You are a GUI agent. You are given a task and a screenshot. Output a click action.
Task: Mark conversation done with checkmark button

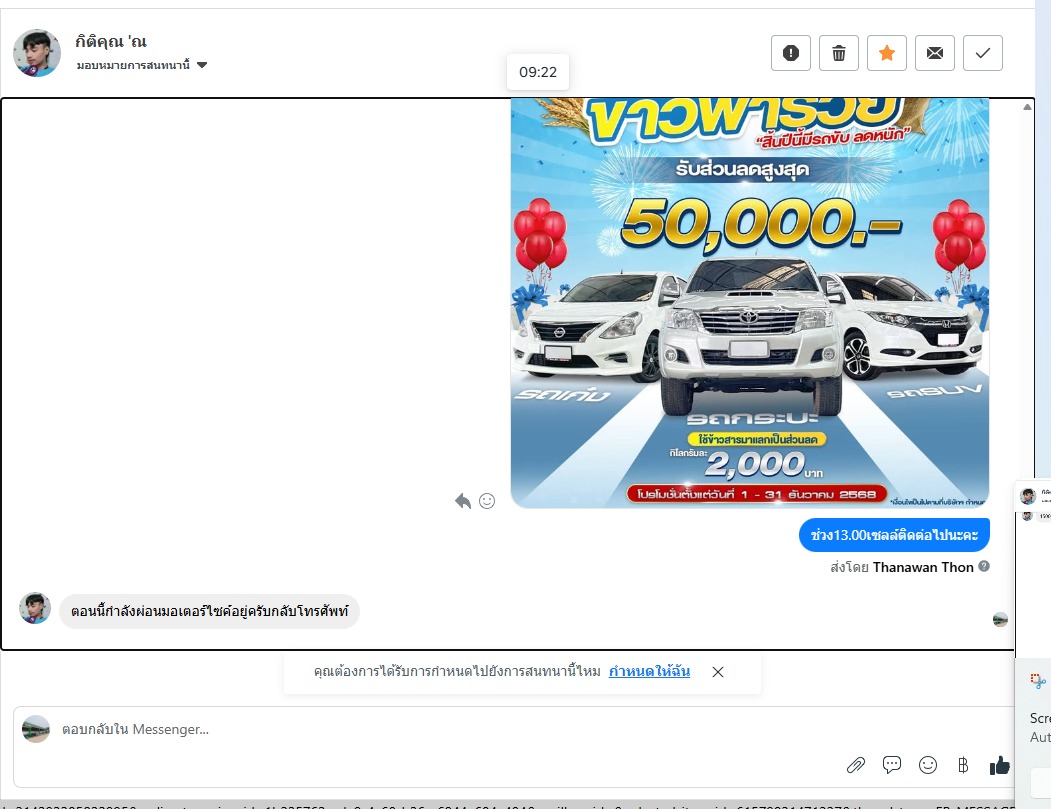[x=983, y=53]
